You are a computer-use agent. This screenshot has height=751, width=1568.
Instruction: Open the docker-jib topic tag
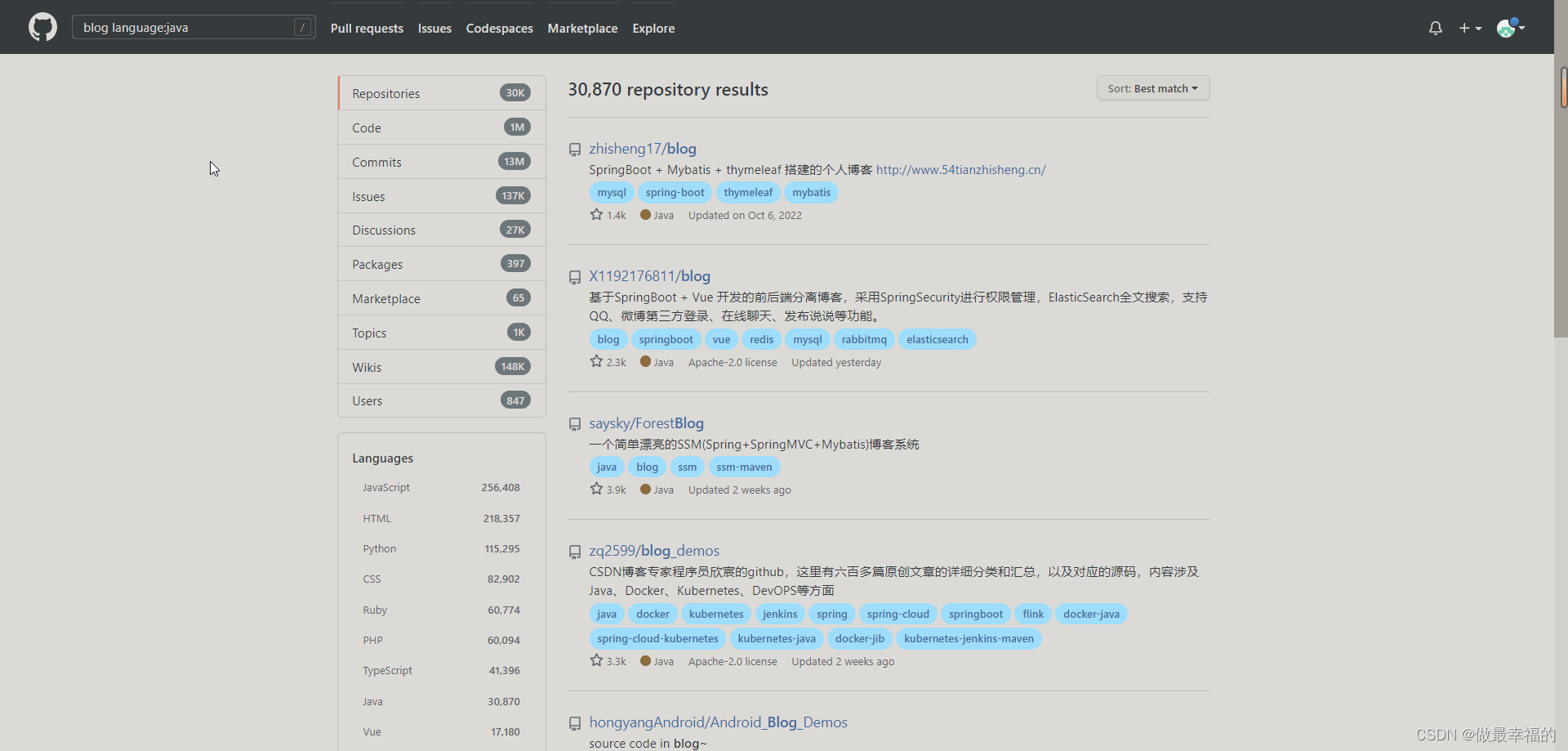[x=860, y=638]
